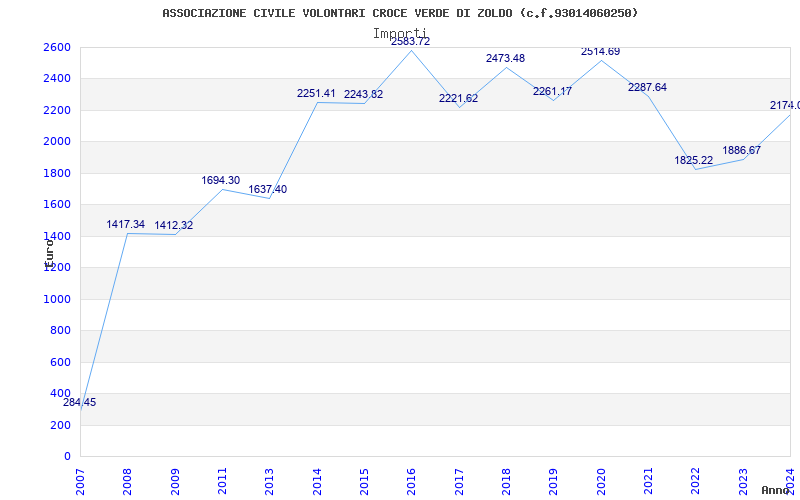Select the 1000 y-axis tick label
Viewport: 800px width, 500px height.
[57, 299]
